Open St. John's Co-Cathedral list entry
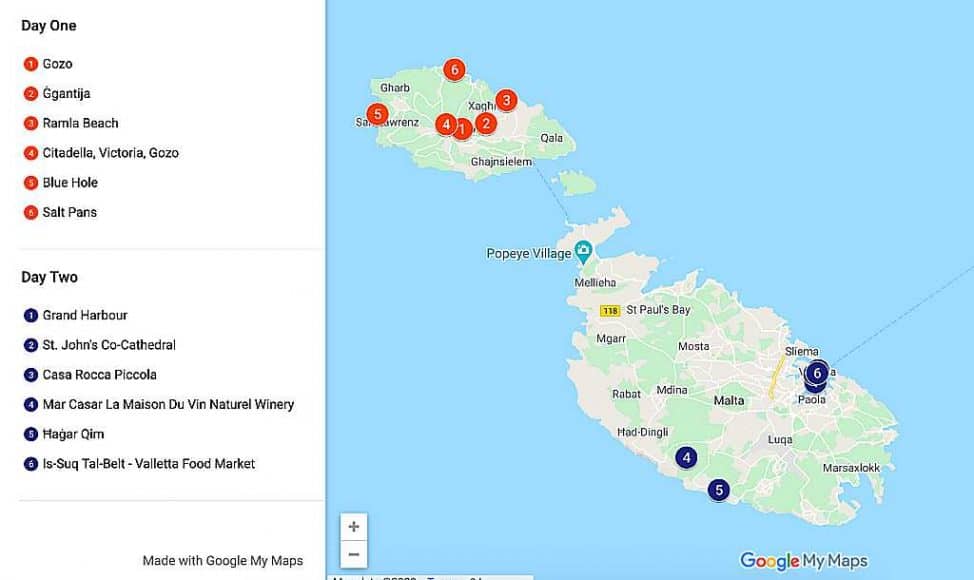 point(109,345)
